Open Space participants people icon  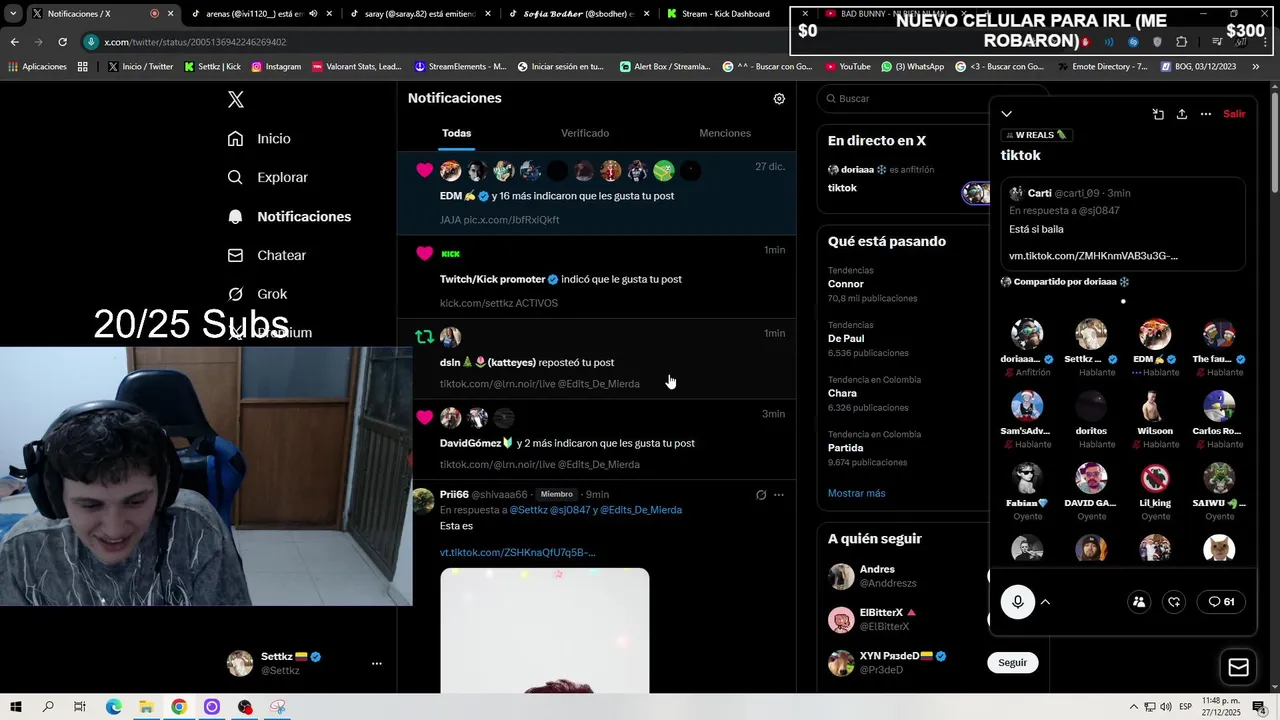coord(1139,602)
